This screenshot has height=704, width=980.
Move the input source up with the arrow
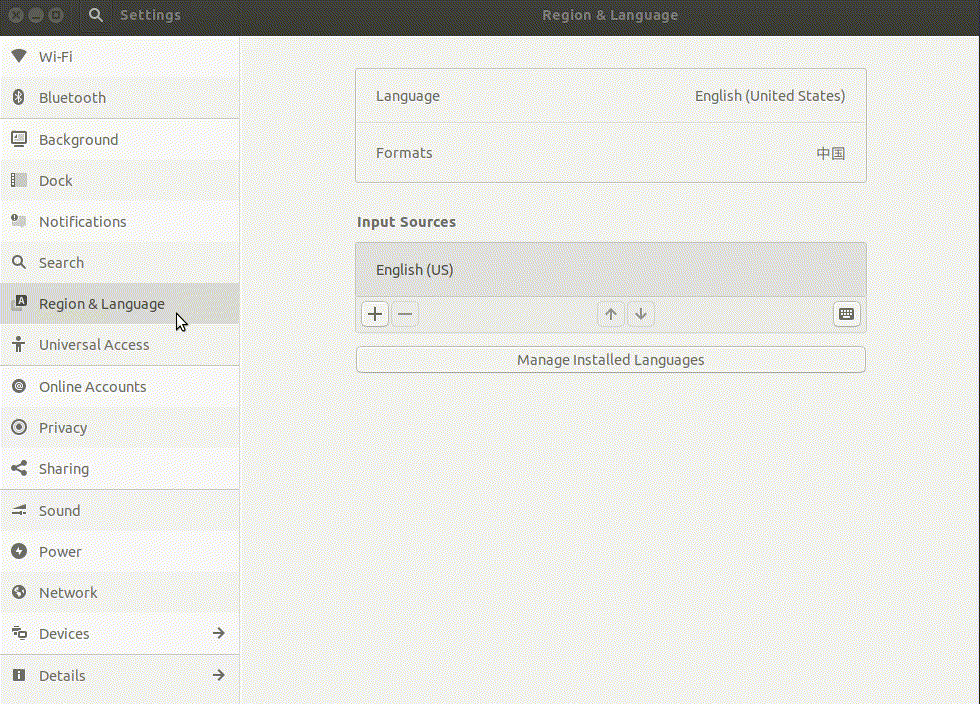click(611, 314)
